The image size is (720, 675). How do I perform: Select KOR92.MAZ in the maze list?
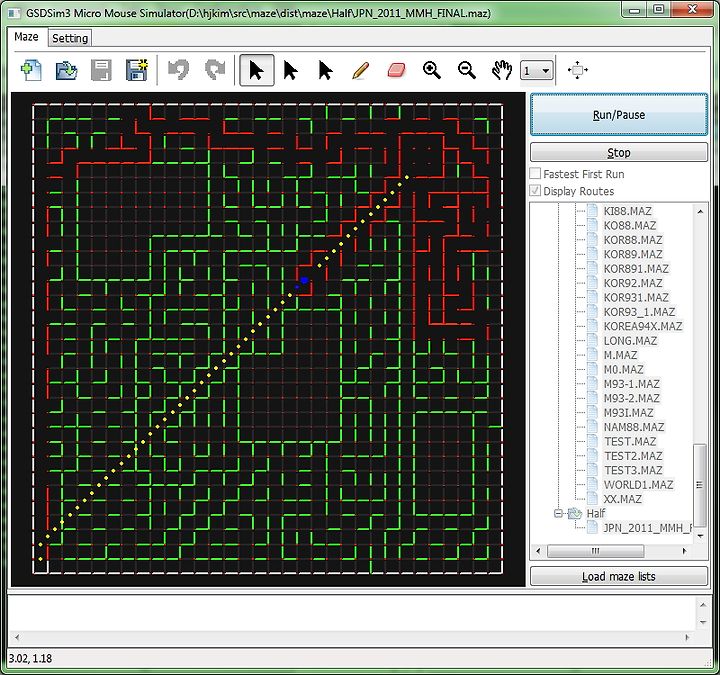click(x=633, y=283)
